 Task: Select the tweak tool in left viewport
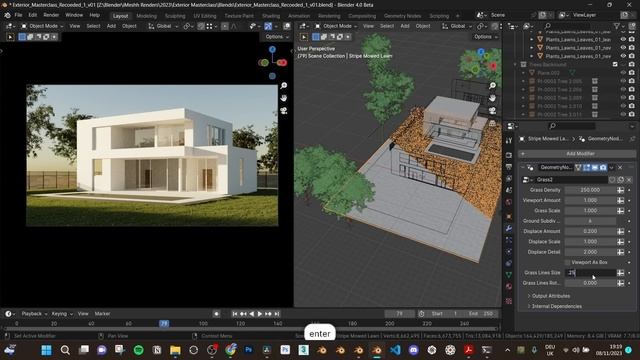(10, 37)
